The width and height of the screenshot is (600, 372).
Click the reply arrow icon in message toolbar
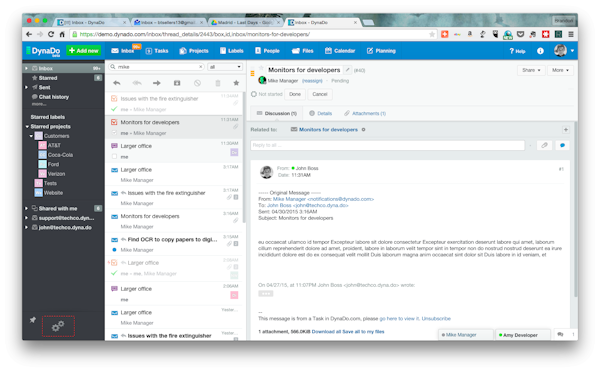(x=117, y=83)
